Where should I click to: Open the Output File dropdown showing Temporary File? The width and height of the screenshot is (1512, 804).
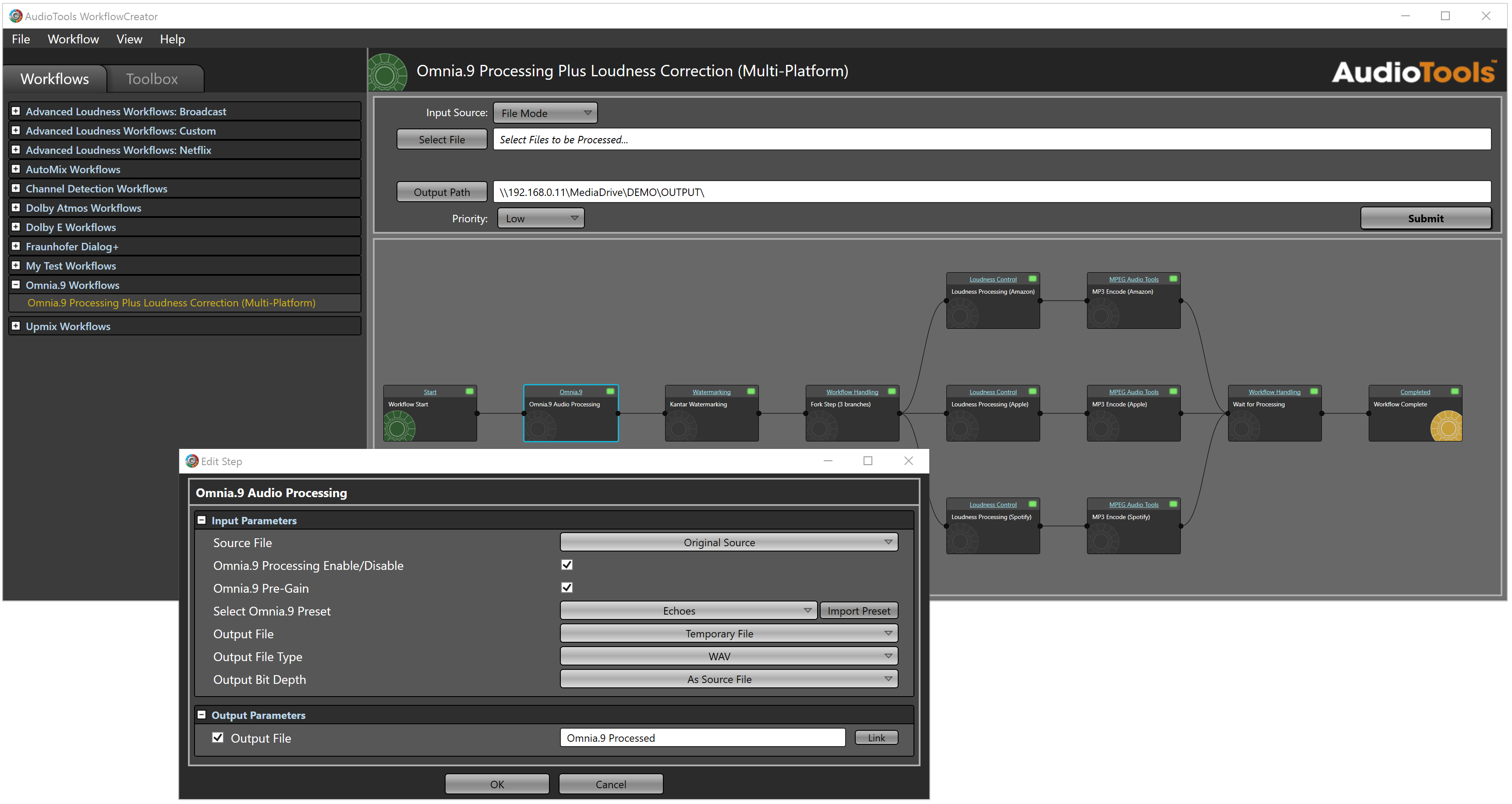(x=729, y=633)
